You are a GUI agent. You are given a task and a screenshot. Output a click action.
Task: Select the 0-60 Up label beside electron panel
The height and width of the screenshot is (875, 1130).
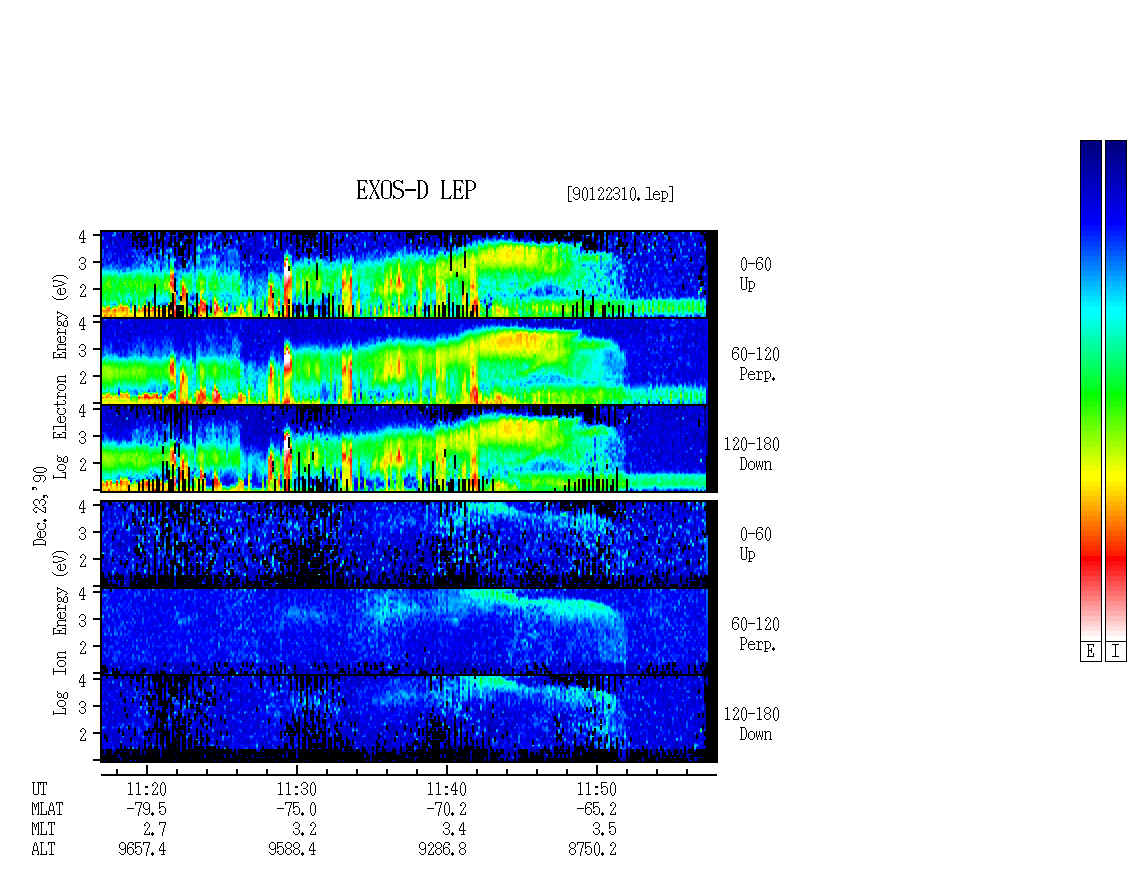[755, 274]
